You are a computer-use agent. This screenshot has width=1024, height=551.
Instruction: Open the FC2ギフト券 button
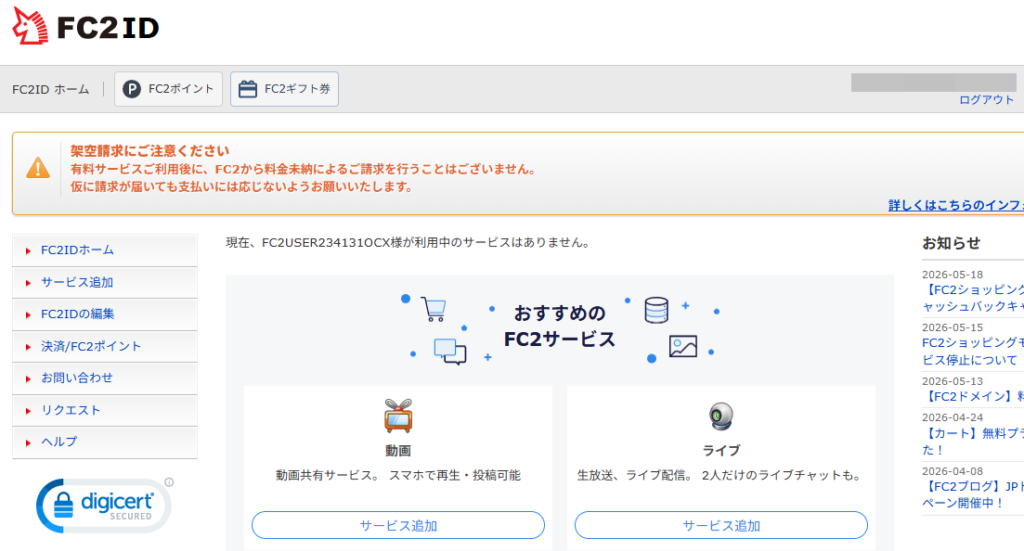[284, 89]
